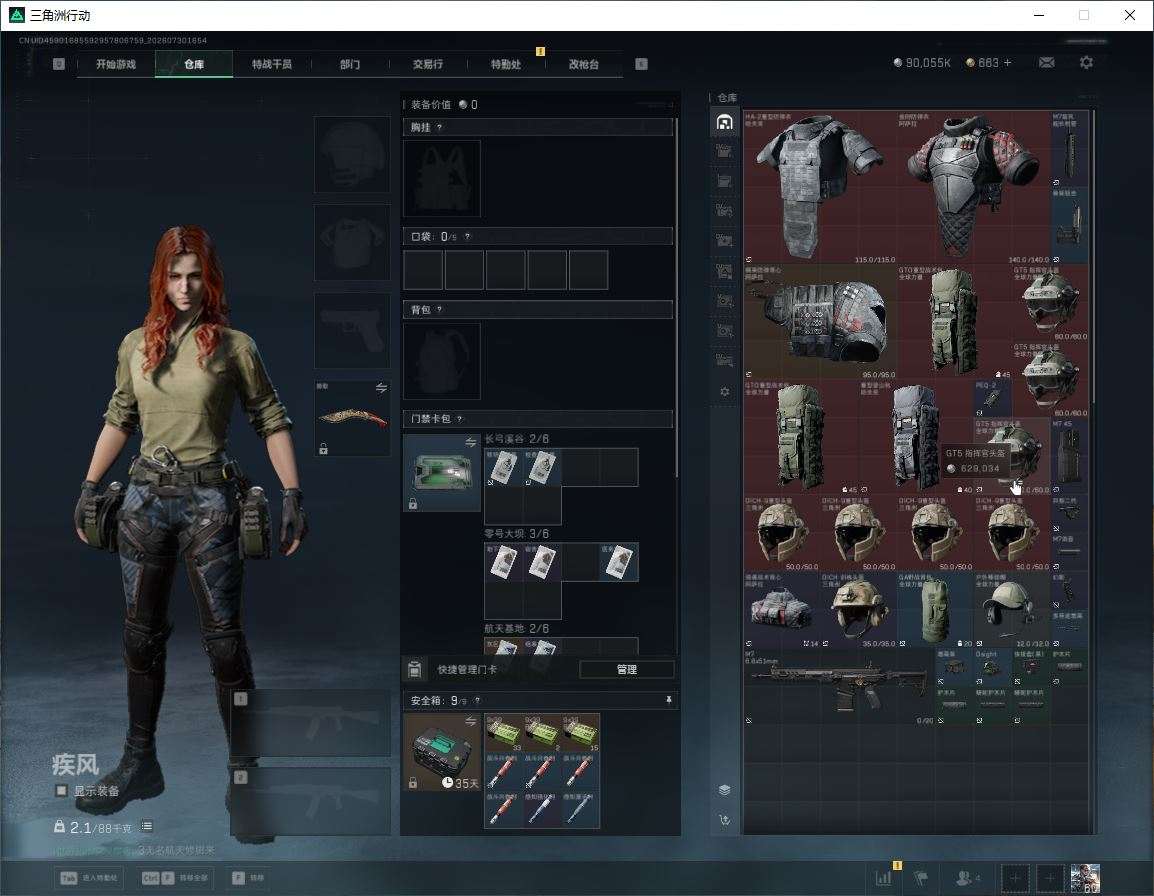Click the stash stack layers icon
Viewport: 1154px width, 896px height.
pos(724,790)
